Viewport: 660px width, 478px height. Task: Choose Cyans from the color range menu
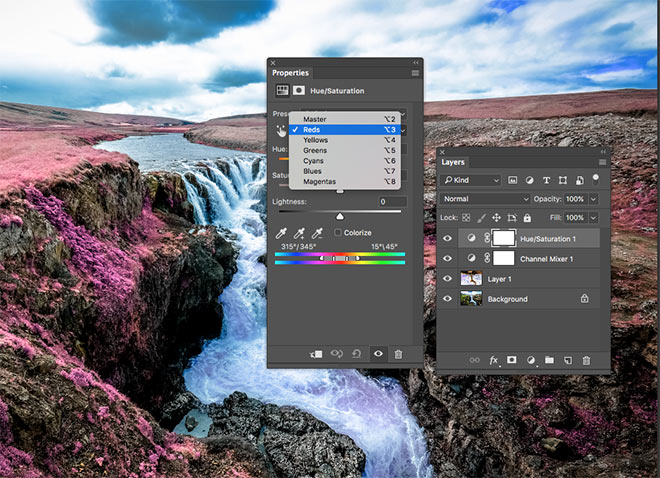[x=345, y=161]
